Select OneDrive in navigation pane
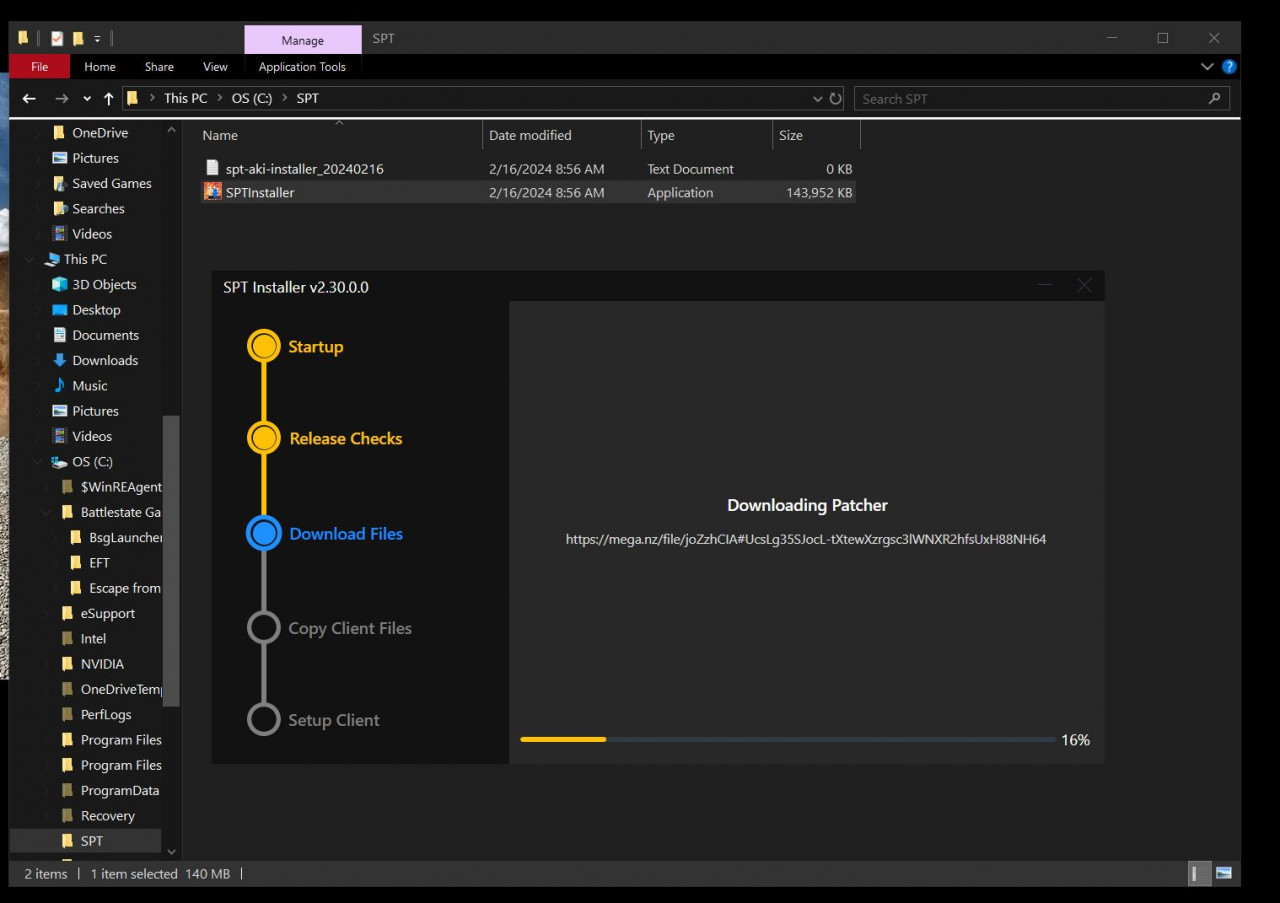 100,132
